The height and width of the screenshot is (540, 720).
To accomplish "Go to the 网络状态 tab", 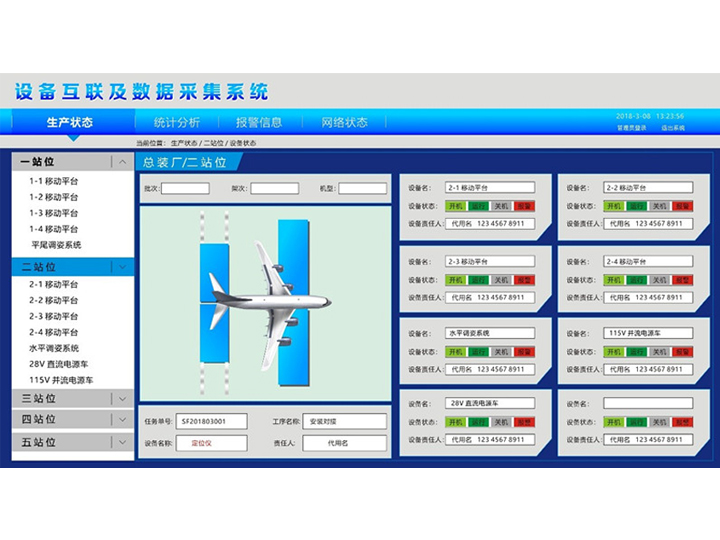I will [x=344, y=122].
